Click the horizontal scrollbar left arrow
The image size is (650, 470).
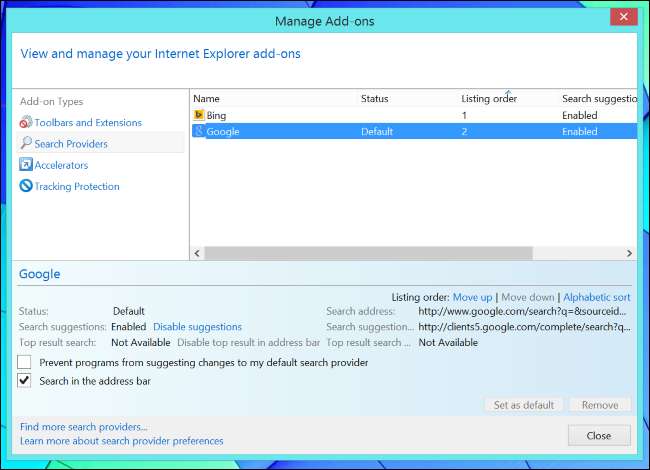(197, 253)
